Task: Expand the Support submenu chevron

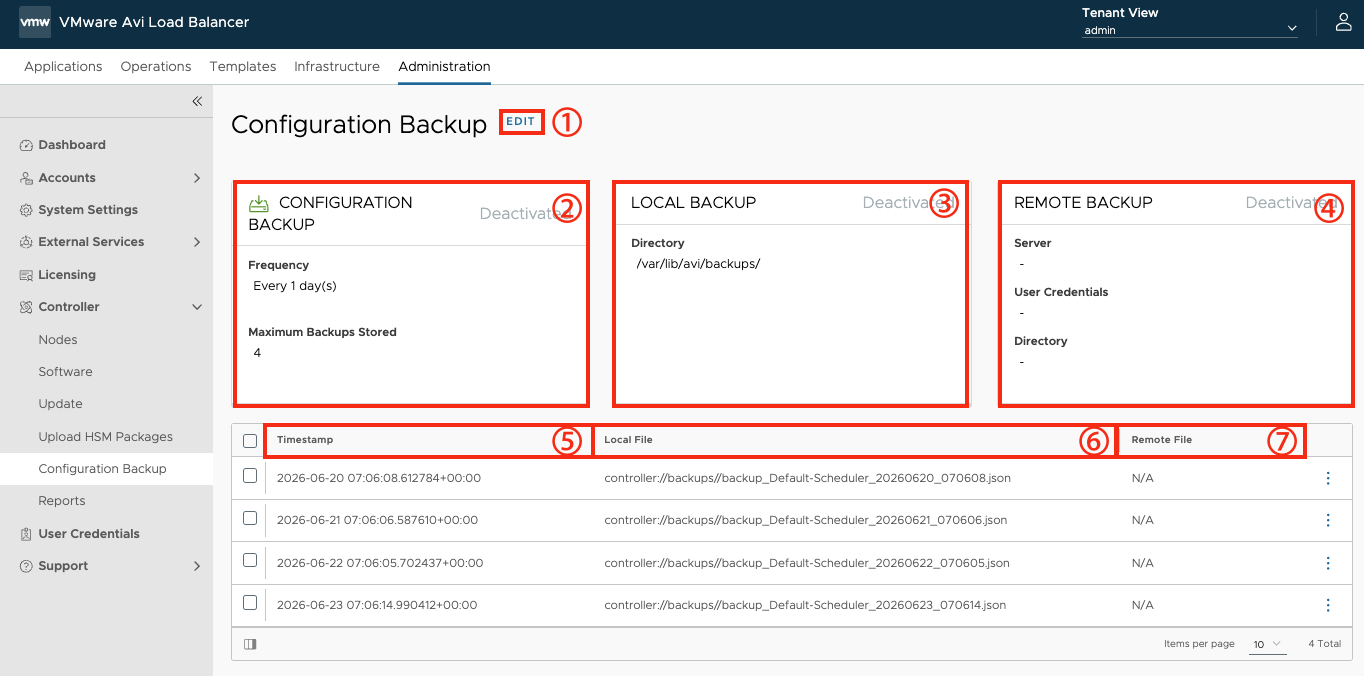Action: pyautogui.click(x=197, y=566)
